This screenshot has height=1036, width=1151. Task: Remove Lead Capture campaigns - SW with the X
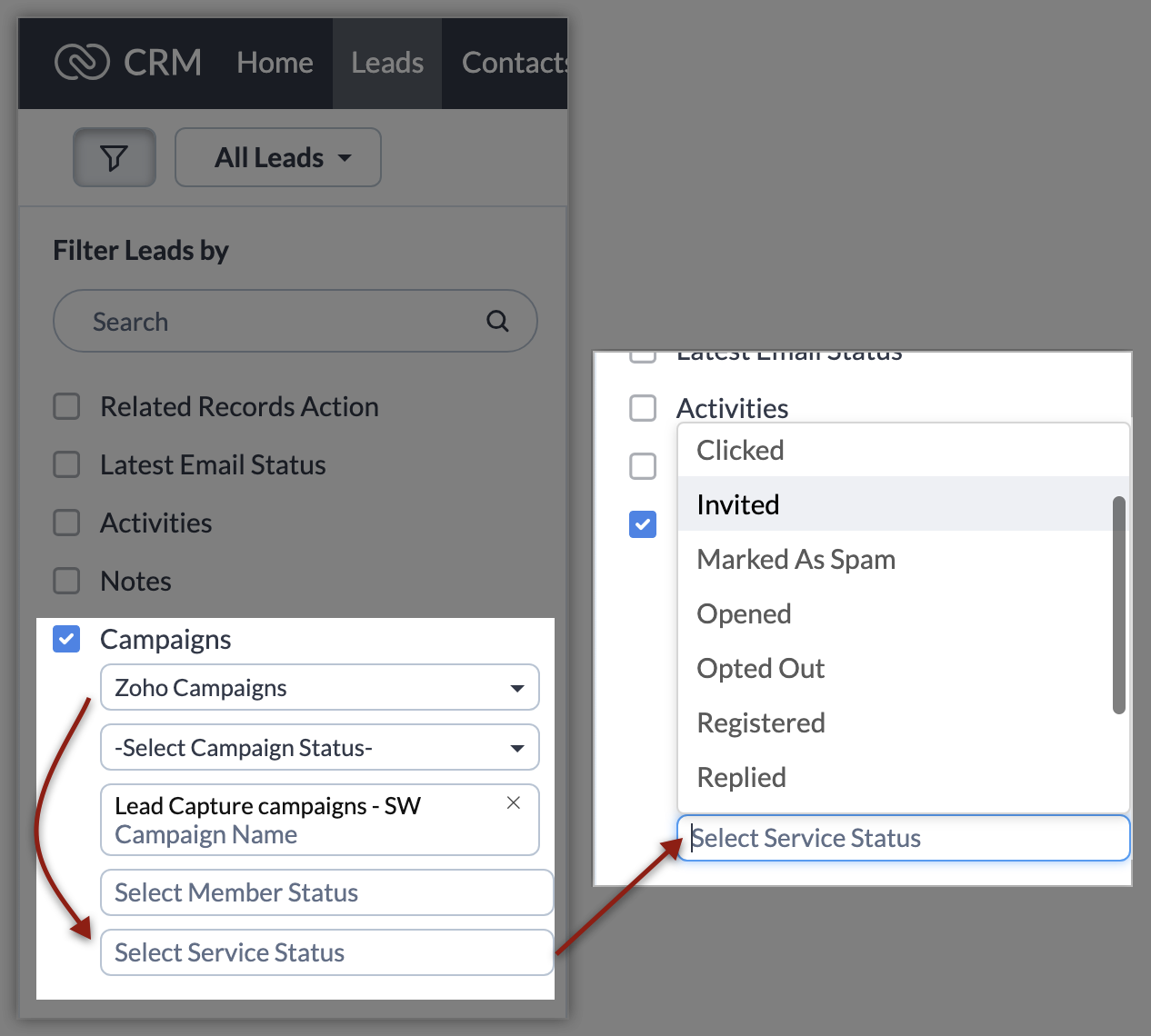pyautogui.click(x=514, y=802)
